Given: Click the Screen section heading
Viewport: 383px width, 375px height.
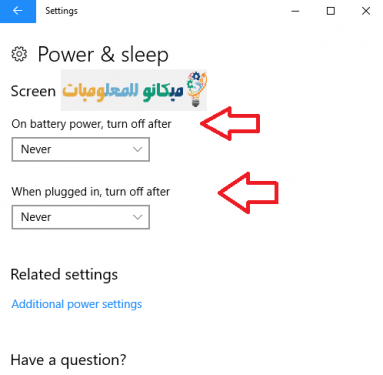Looking at the screenshot, I should click(33, 91).
